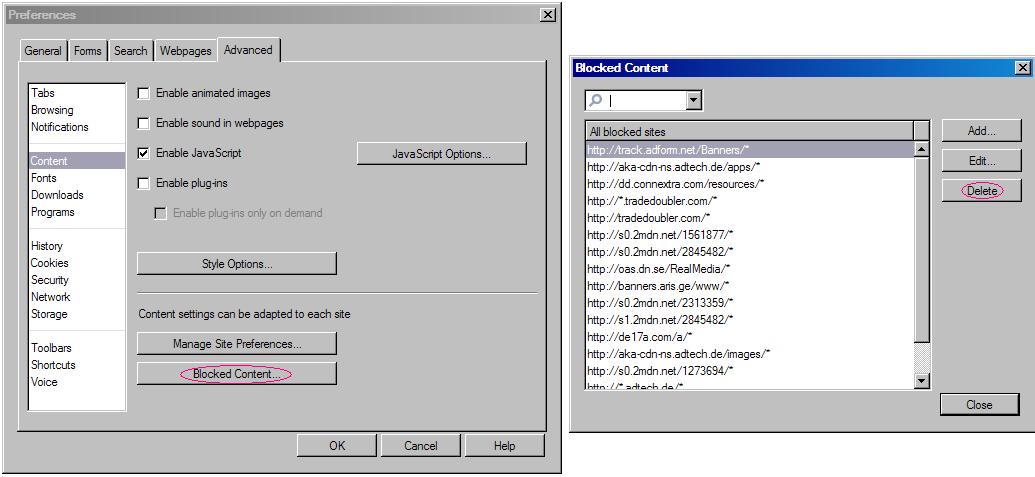Select http://s1.2mdn.net/2845482/* entry
This screenshot has width=1035, height=477.
tap(749, 320)
